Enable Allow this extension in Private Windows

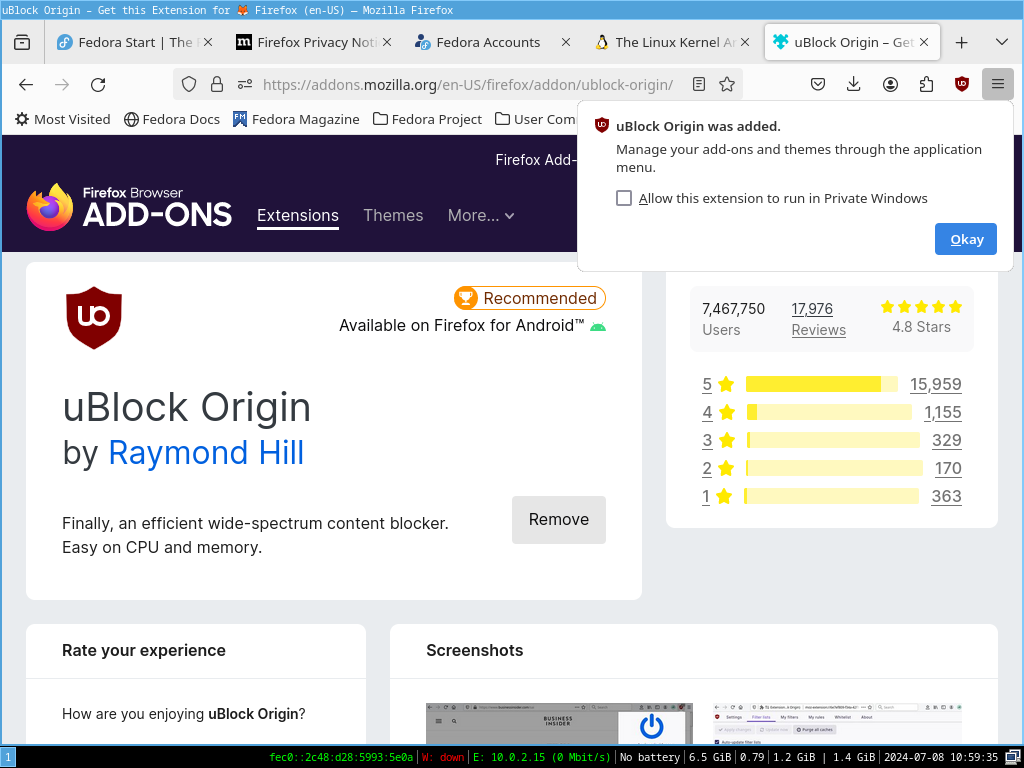(624, 198)
